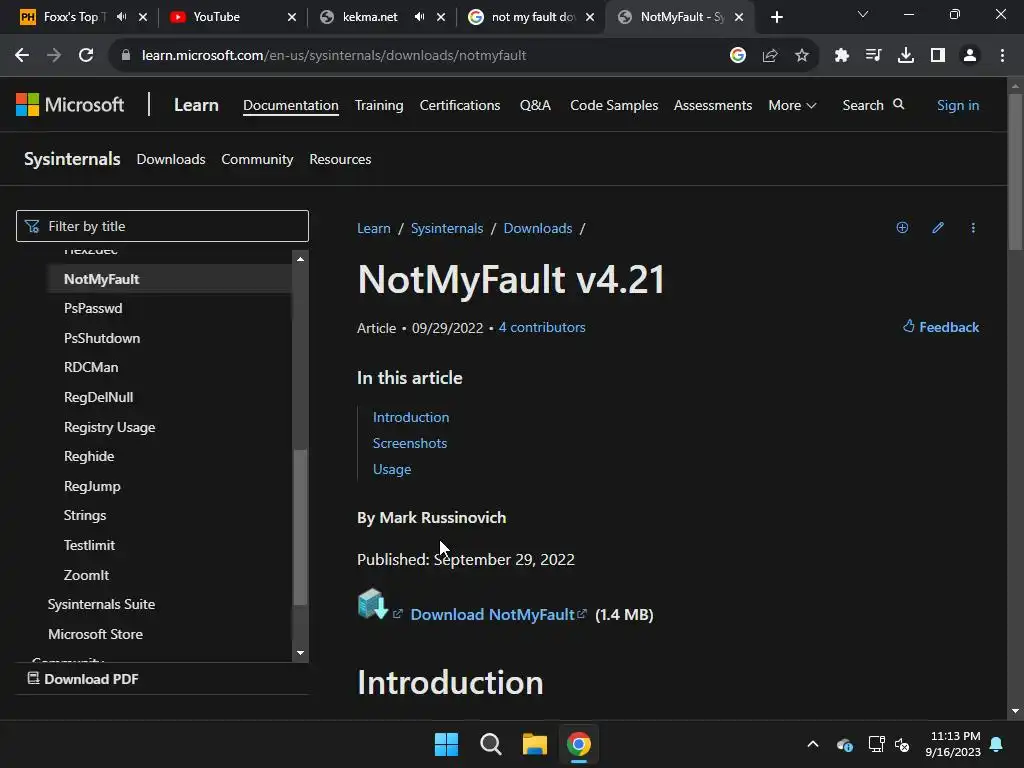Open Windows taskbar search
Image resolution: width=1024 pixels, height=768 pixels.
(490, 744)
